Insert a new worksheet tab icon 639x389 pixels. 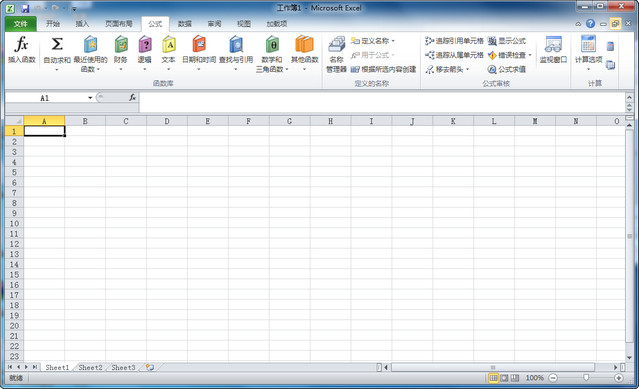point(150,367)
